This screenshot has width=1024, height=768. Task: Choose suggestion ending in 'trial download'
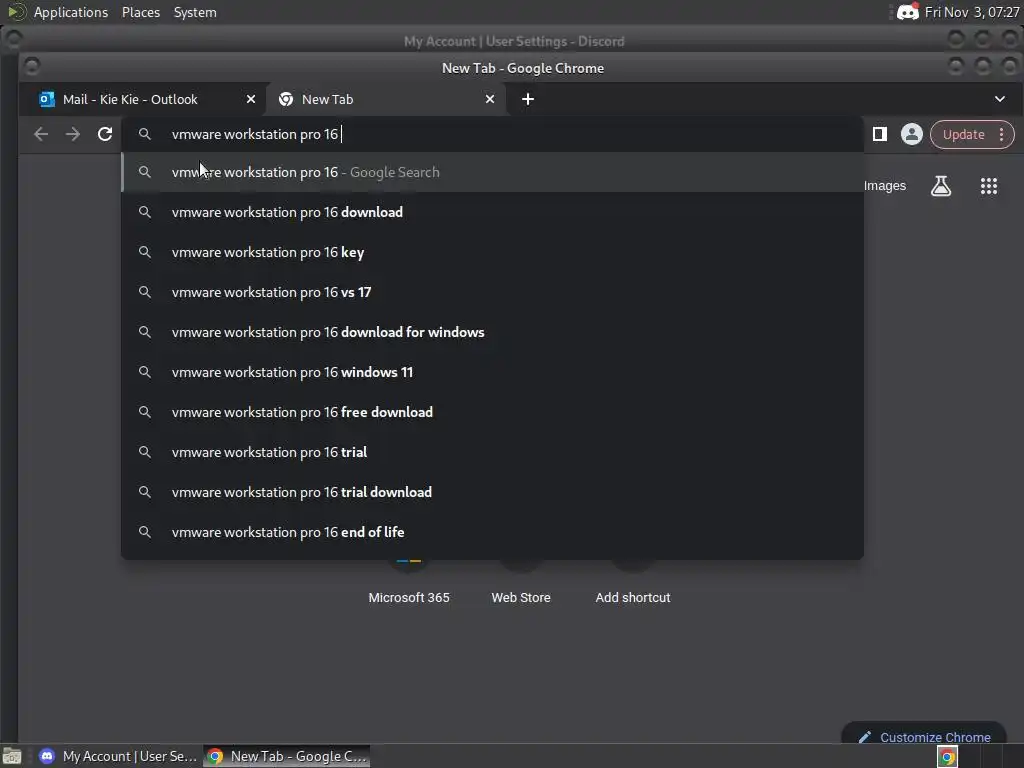492,492
